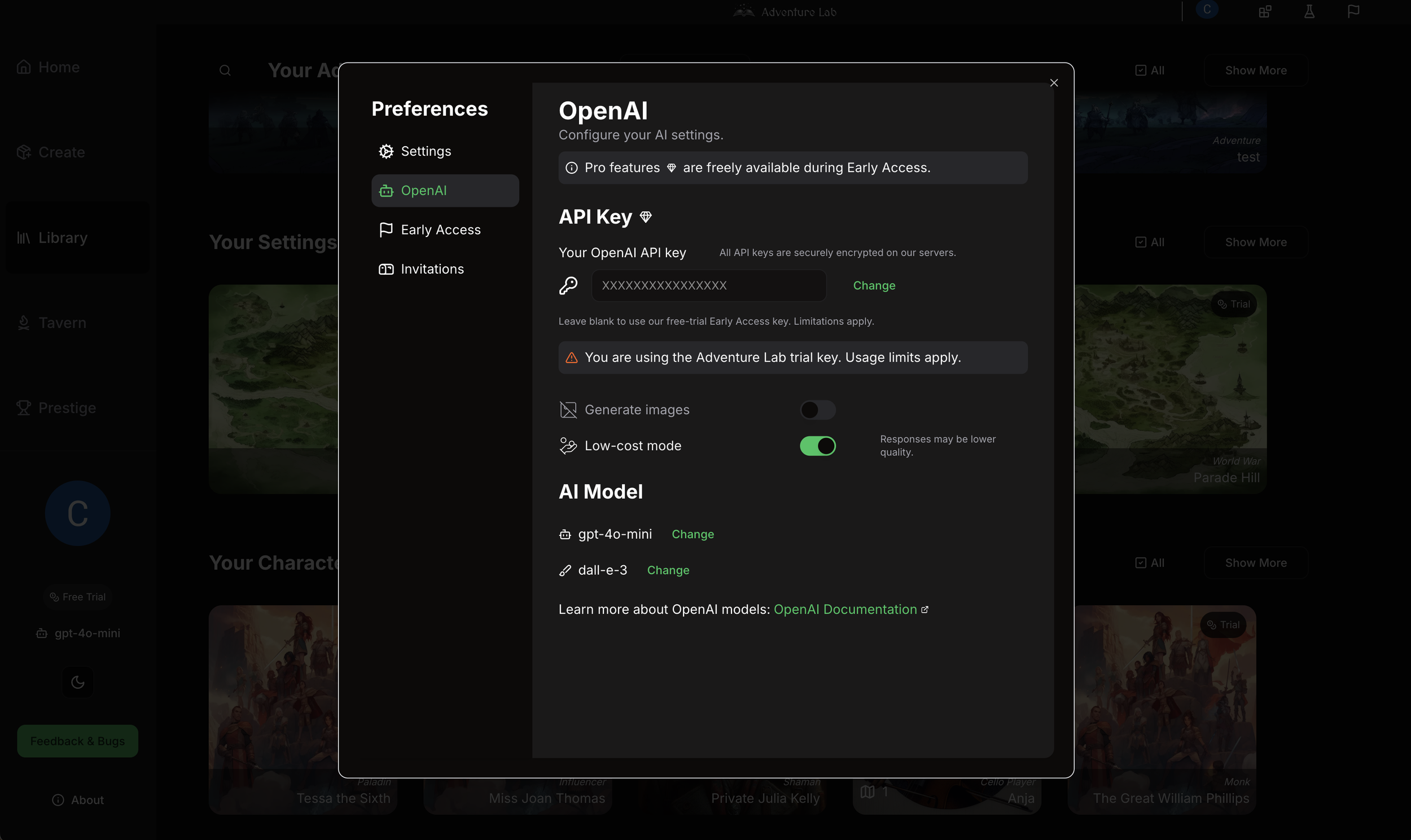
Task: Open the Early Access preferences tab
Action: coord(445,230)
